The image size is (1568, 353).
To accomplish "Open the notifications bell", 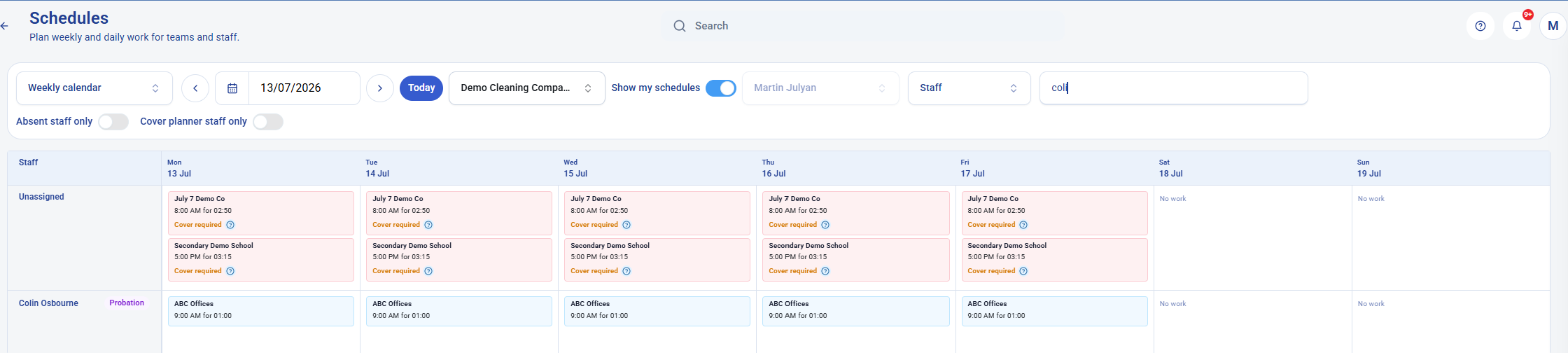I will click(x=1517, y=26).
